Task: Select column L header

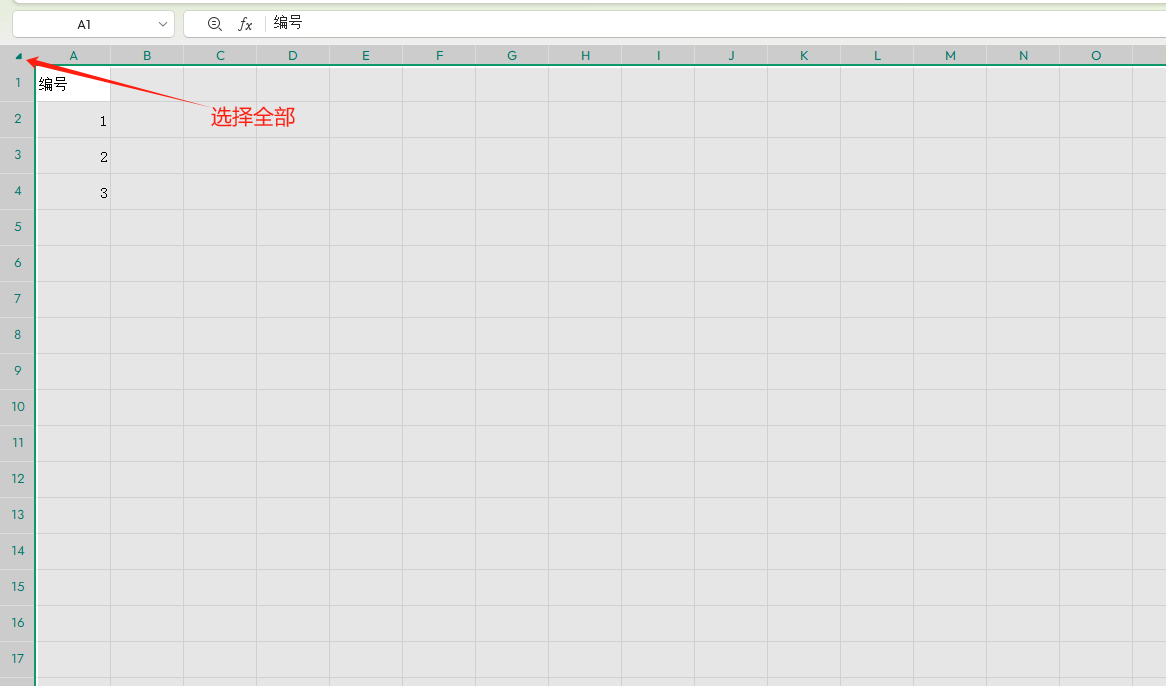Action: pyautogui.click(x=877, y=56)
